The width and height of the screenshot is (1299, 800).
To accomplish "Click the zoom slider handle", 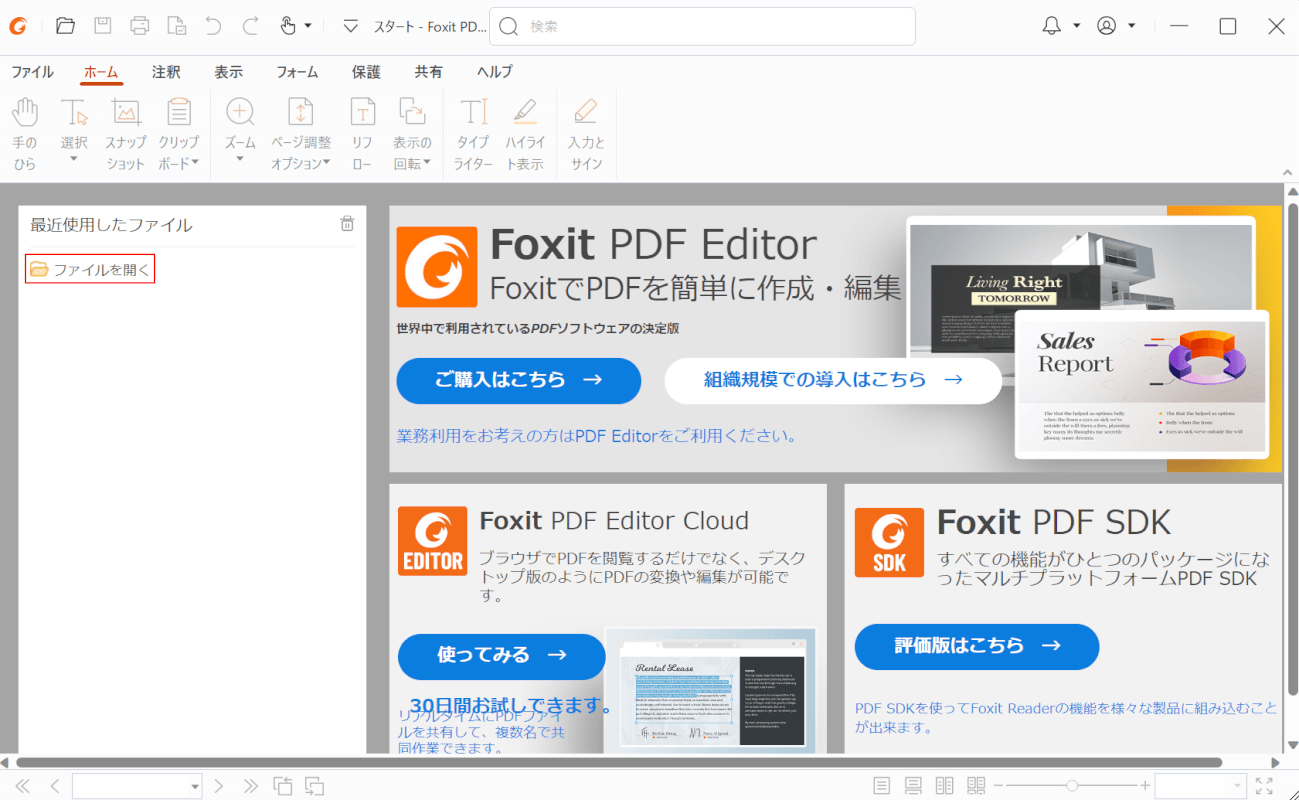I will tap(1072, 786).
